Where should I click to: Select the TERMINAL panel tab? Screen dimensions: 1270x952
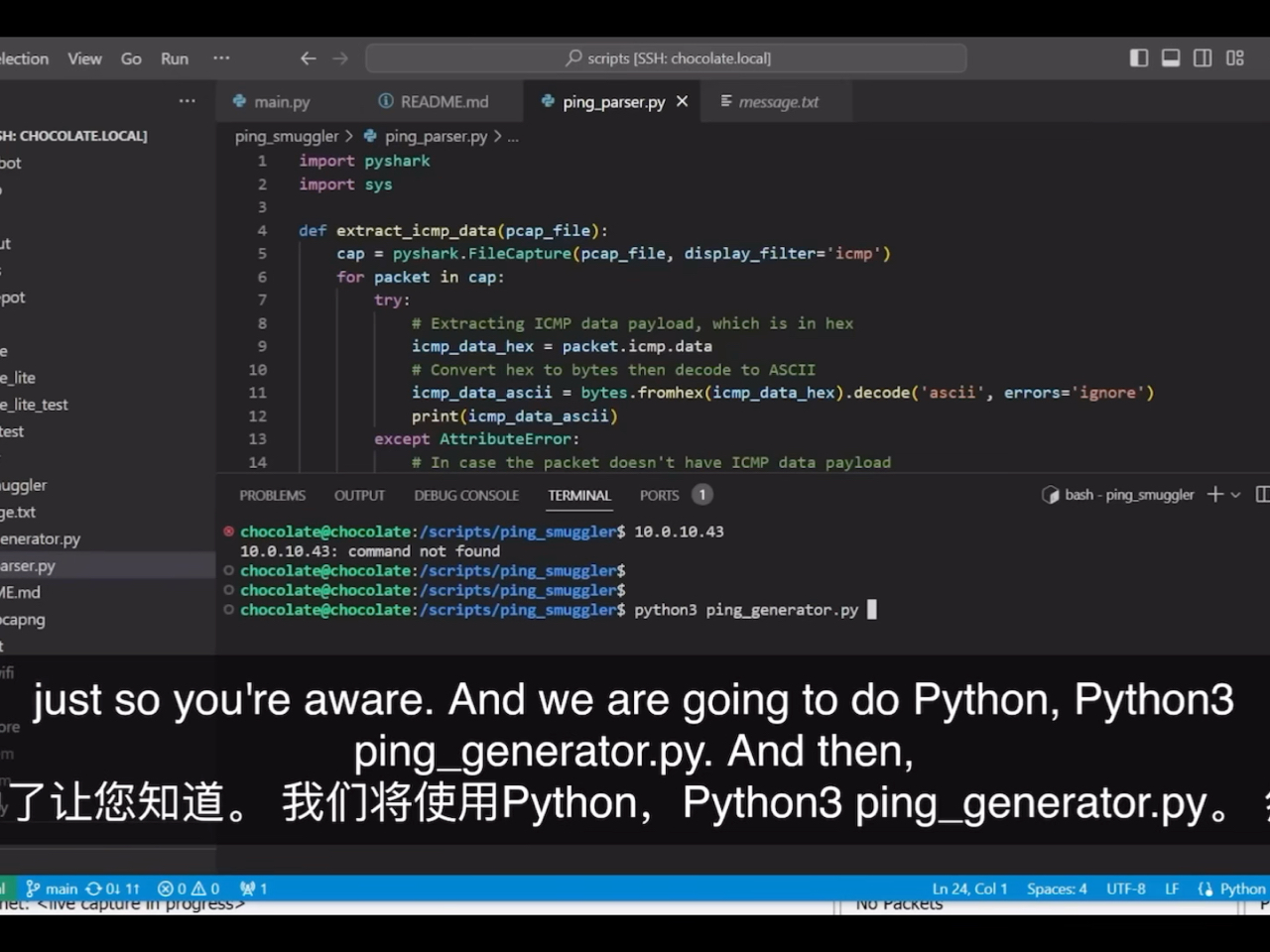pos(579,495)
